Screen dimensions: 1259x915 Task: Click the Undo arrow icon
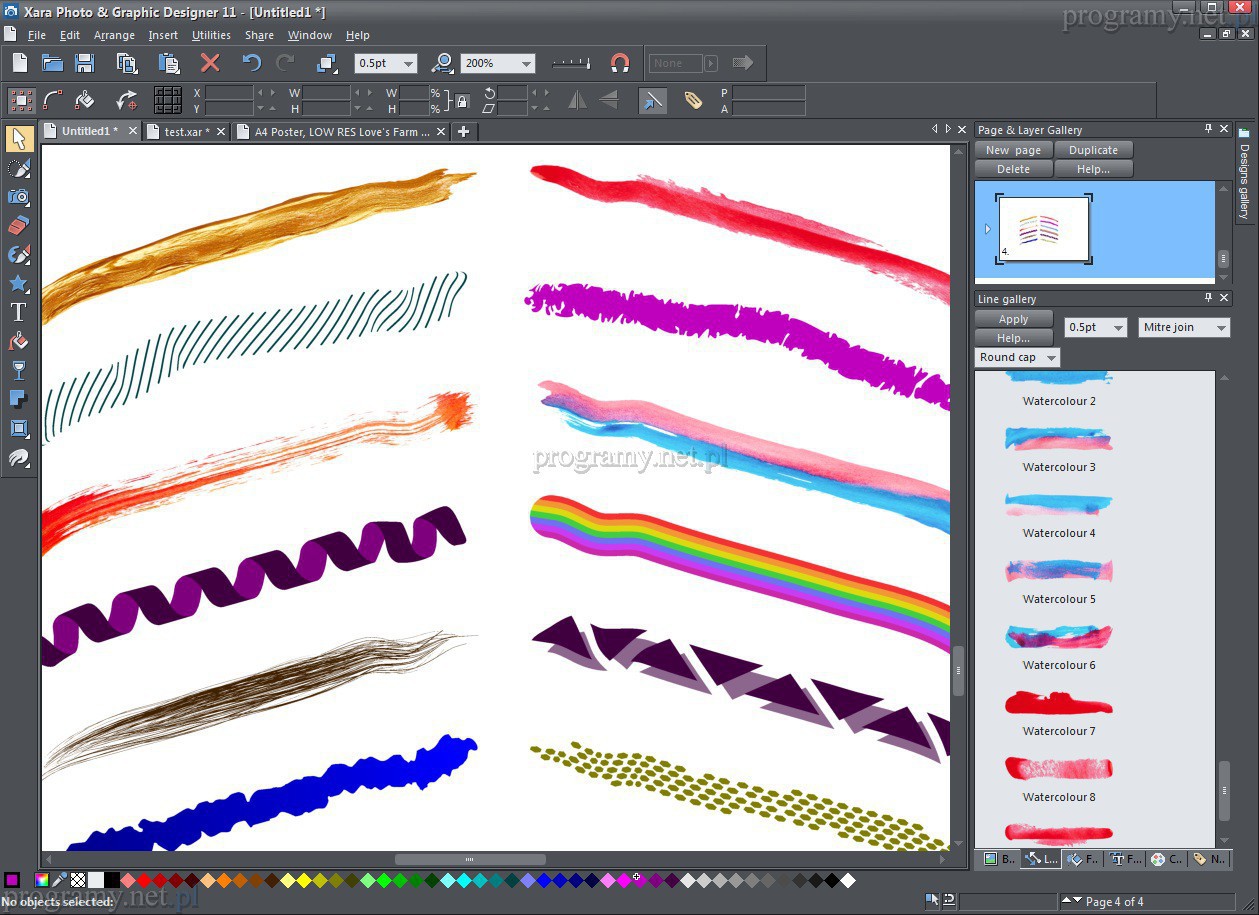tap(251, 63)
